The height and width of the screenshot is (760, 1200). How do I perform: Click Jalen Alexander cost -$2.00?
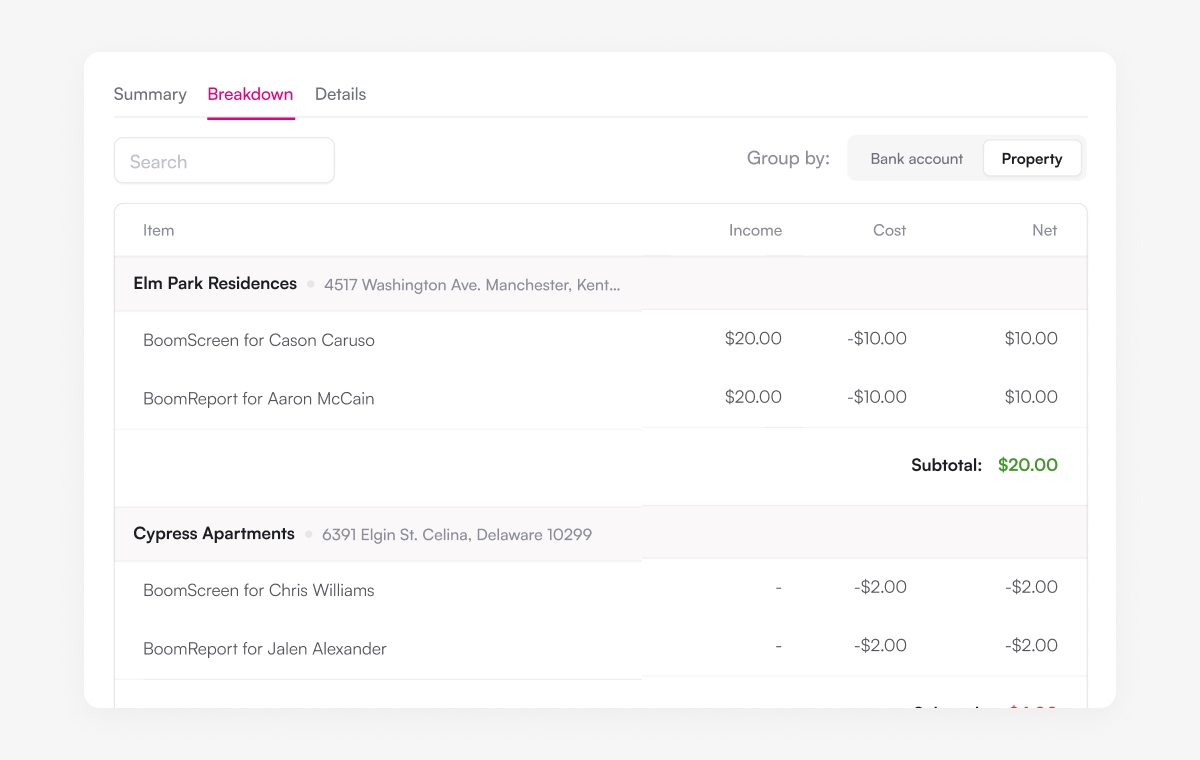click(x=880, y=645)
